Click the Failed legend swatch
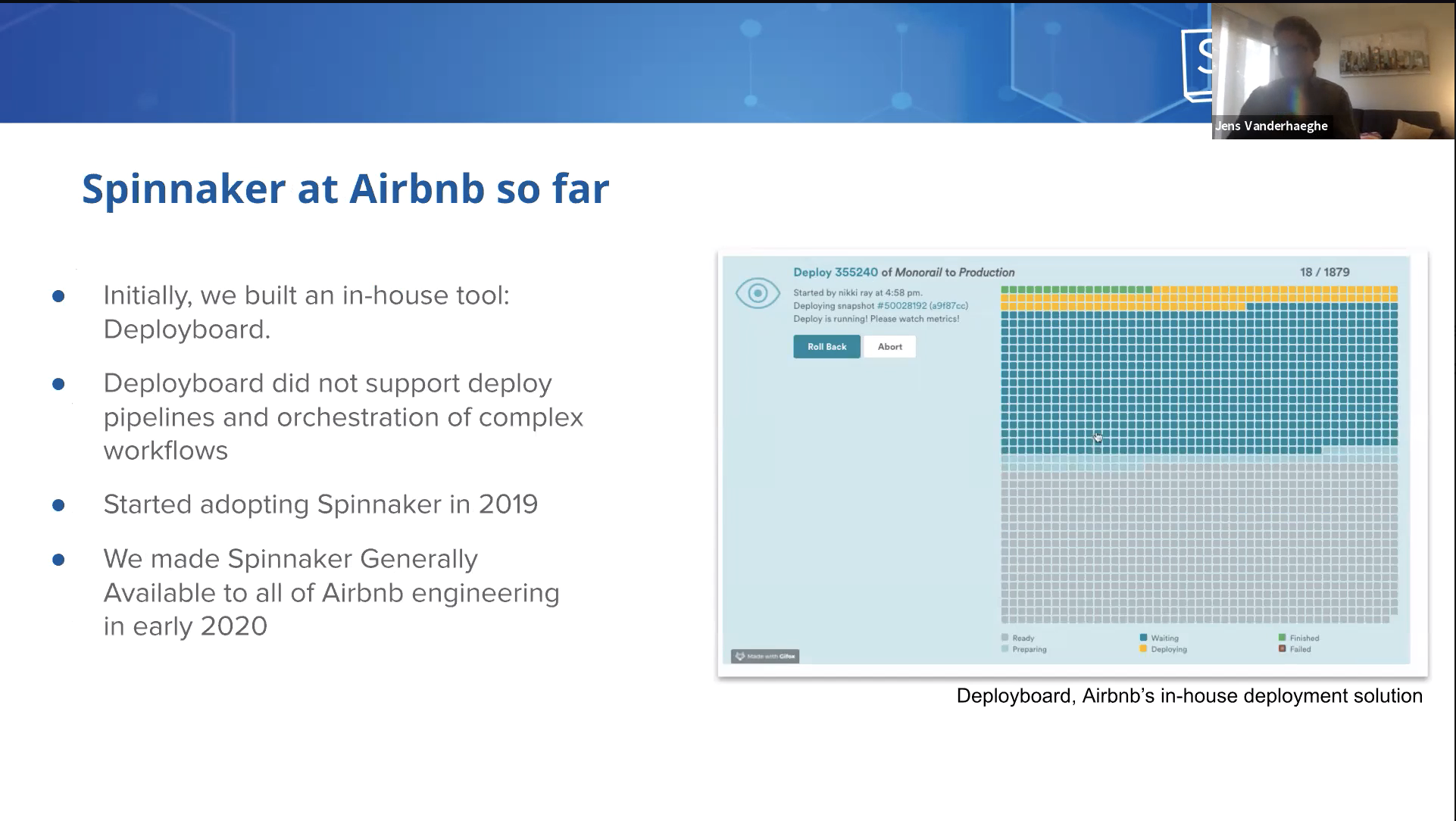 coord(1282,649)
